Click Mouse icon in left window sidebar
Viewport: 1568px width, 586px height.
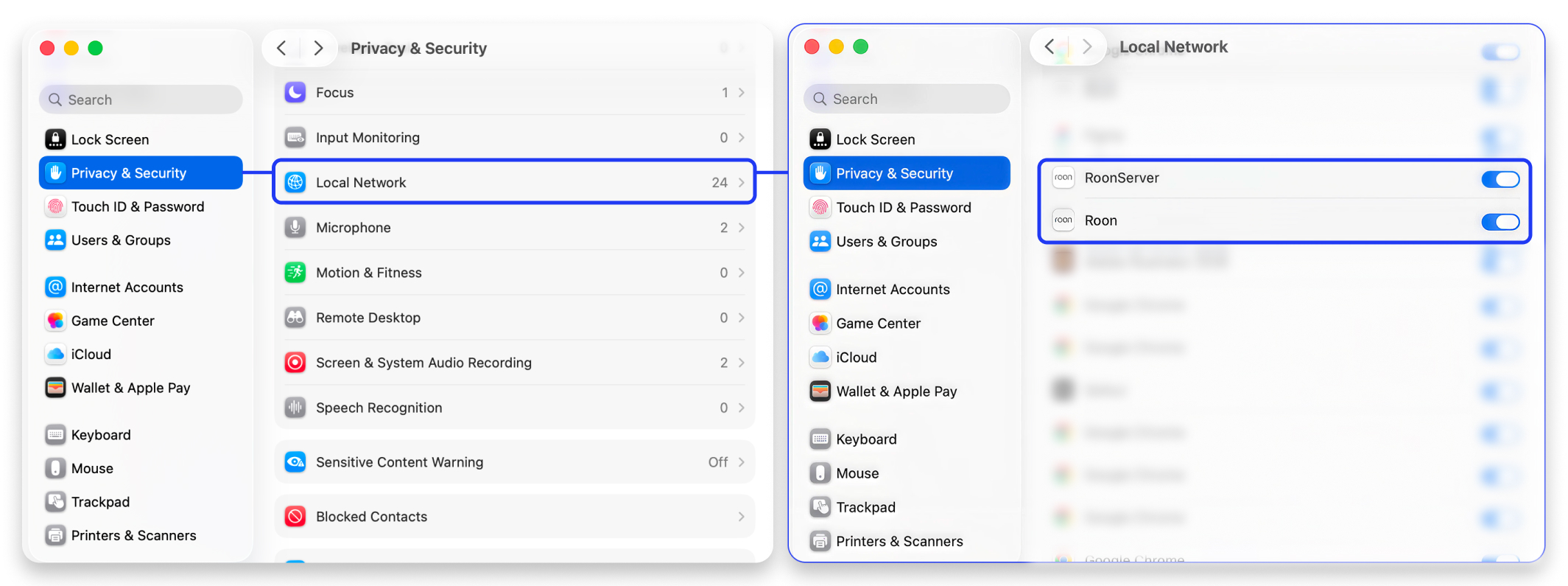[x=55, y=468]
